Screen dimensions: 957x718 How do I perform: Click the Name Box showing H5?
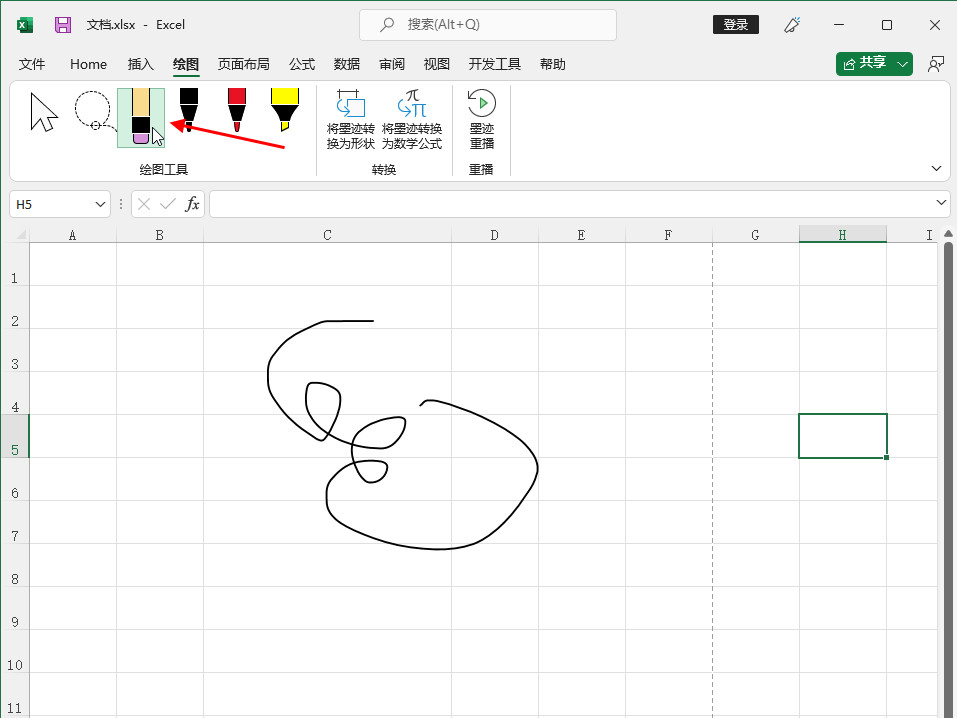(52, 204)
